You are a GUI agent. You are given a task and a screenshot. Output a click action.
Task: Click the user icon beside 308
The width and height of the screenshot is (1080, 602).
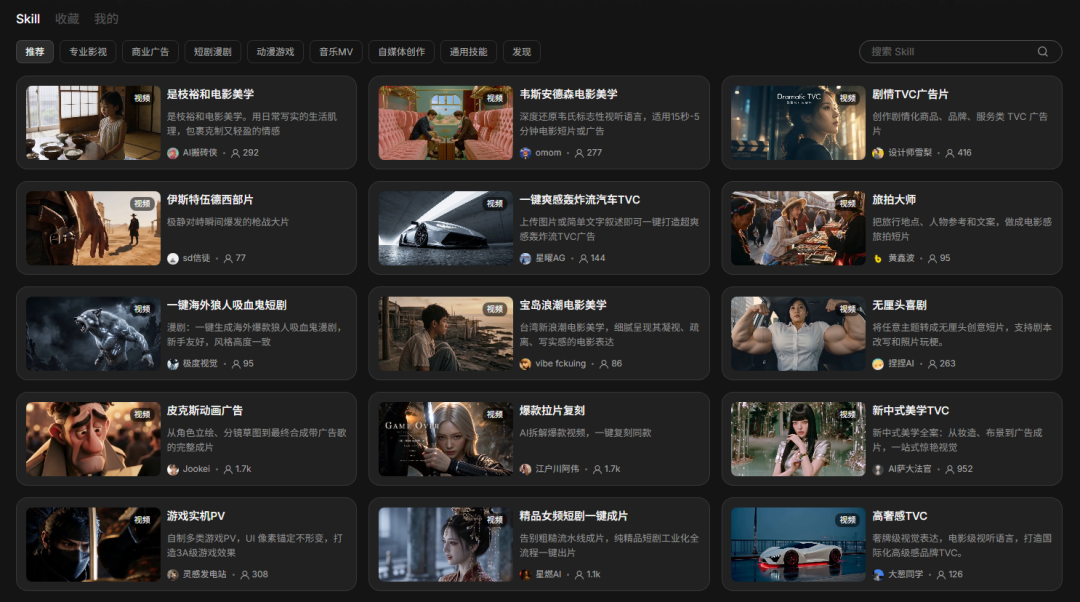[245, 574]
